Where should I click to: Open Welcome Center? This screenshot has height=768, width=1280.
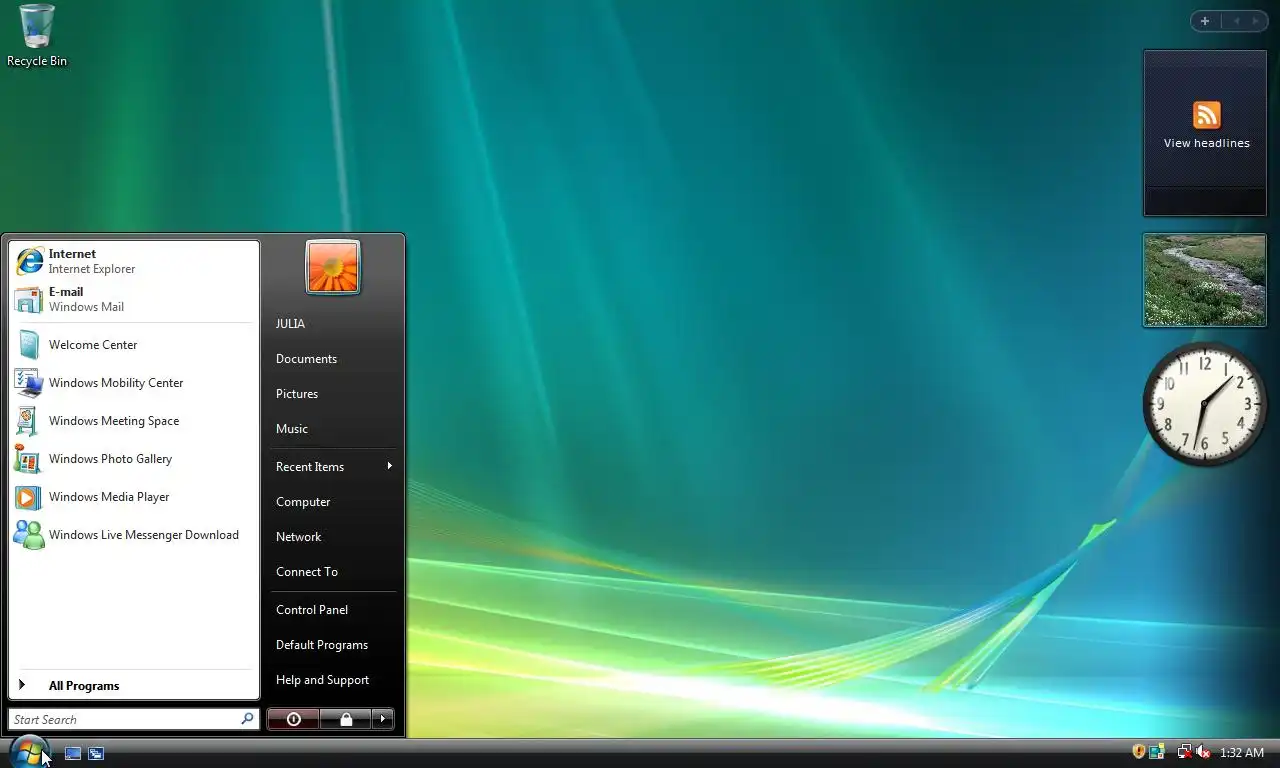(x=134, y=345)
